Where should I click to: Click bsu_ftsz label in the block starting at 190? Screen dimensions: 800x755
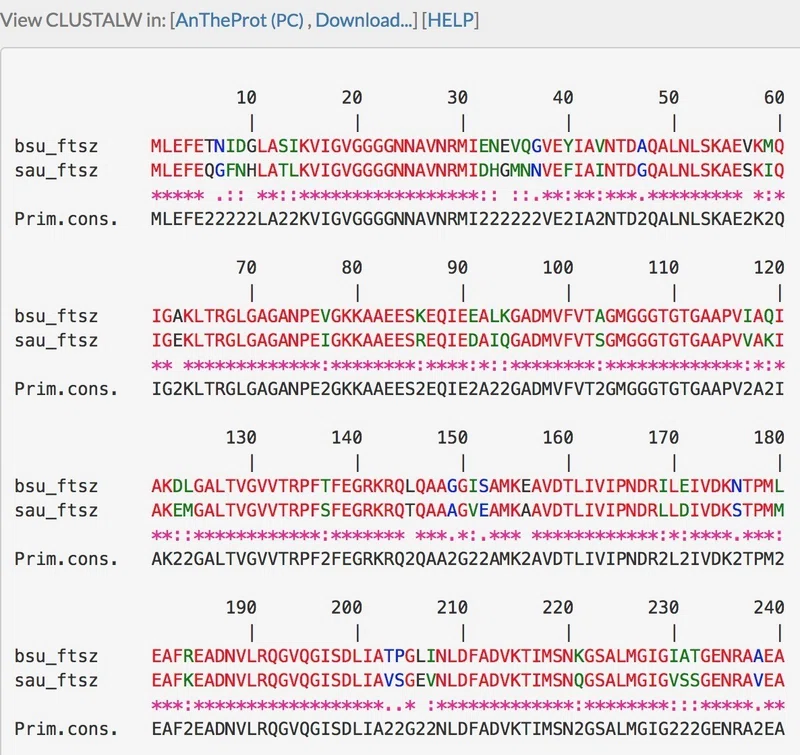pyautogui.click(x=56, y=656)
